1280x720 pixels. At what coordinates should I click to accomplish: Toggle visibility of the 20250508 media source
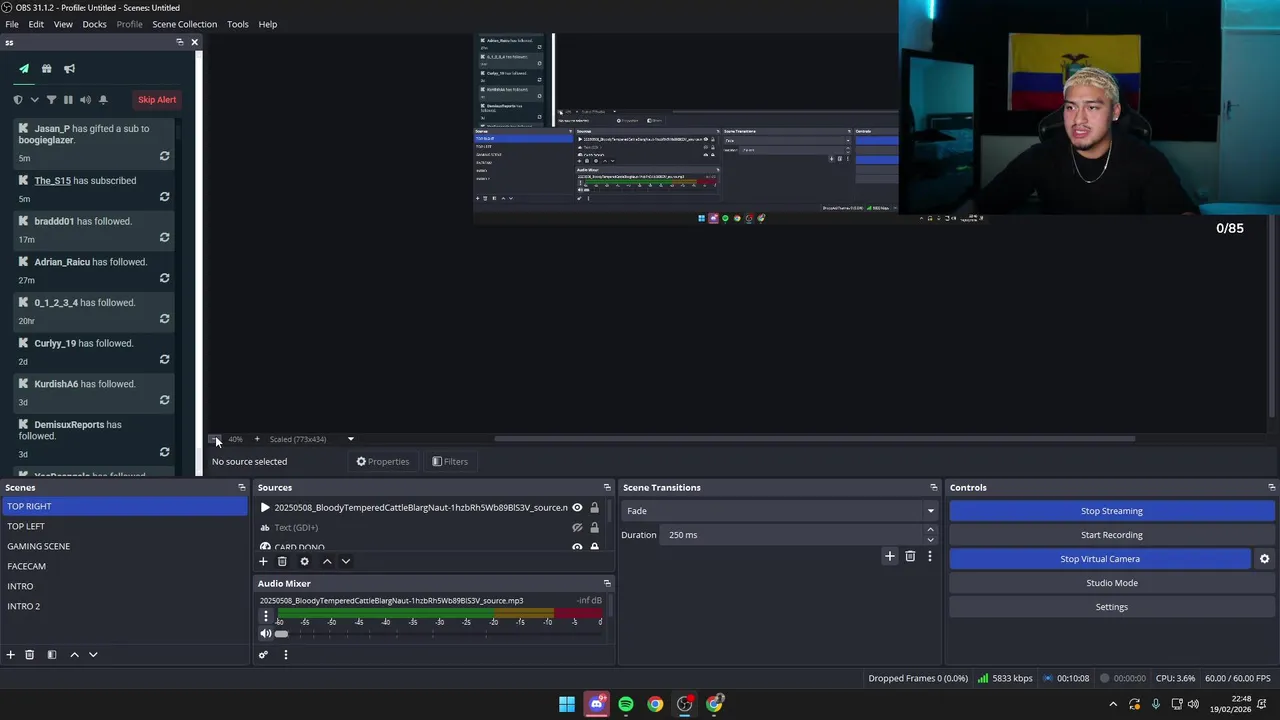coord(577,508)
